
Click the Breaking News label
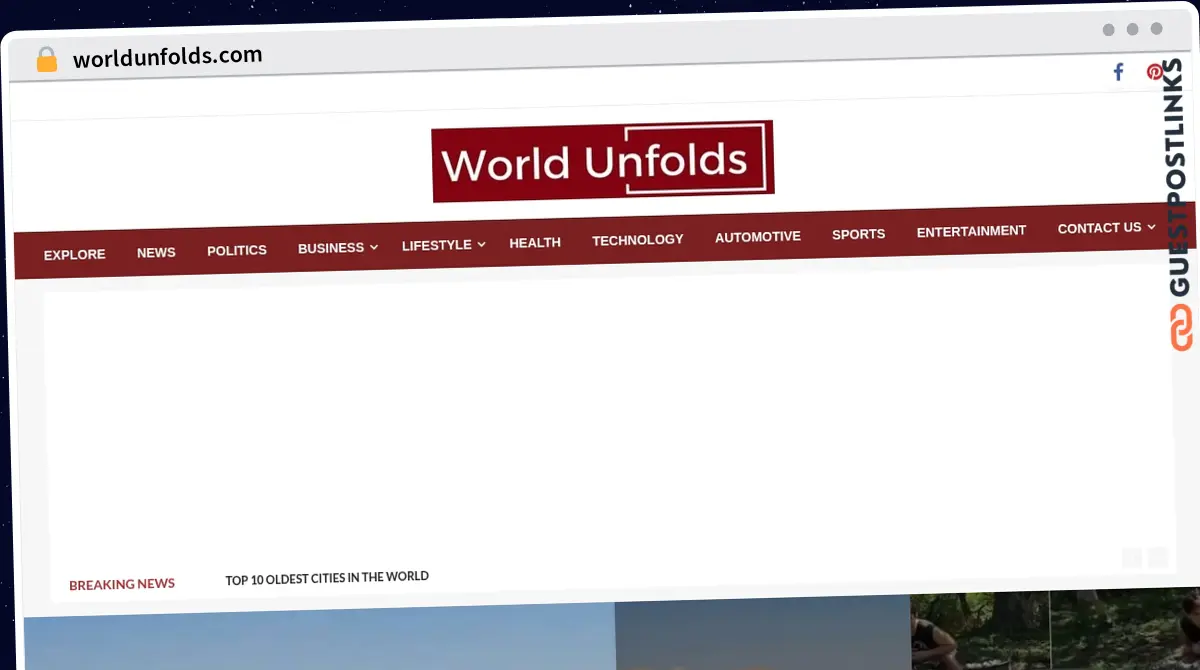click(x=122, y=584)
